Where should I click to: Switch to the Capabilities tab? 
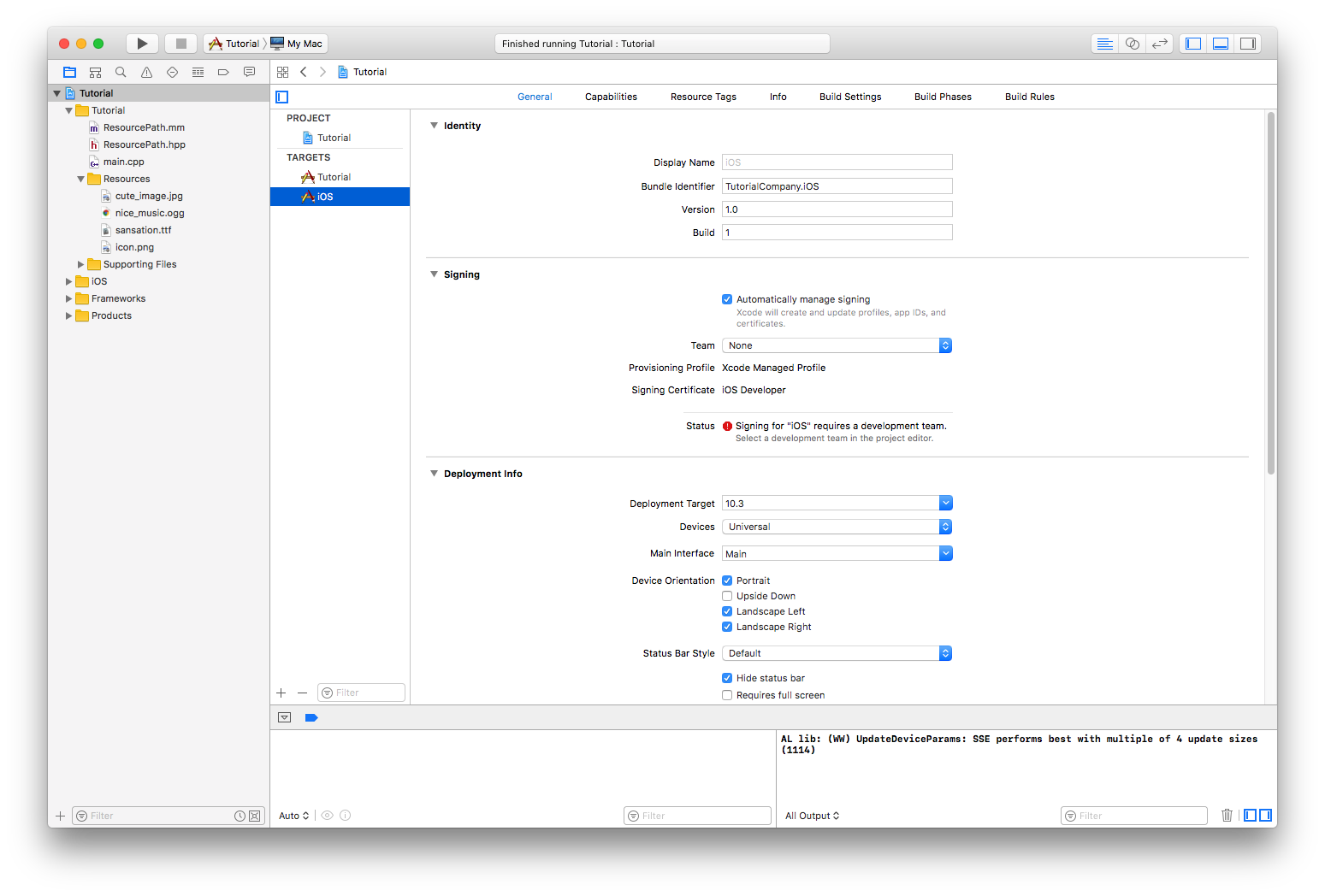[x=610, y=96]
